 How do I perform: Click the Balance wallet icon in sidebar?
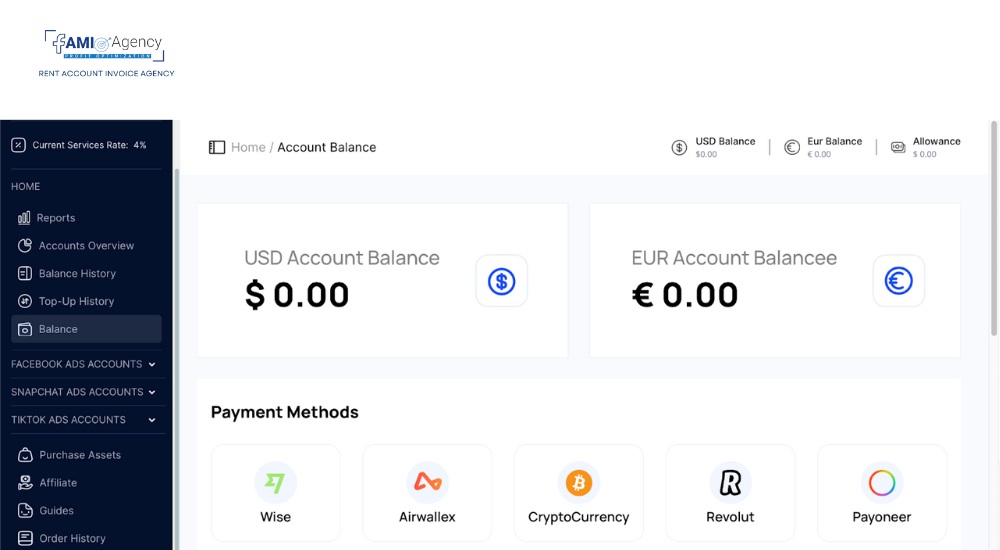pos(25,329)
